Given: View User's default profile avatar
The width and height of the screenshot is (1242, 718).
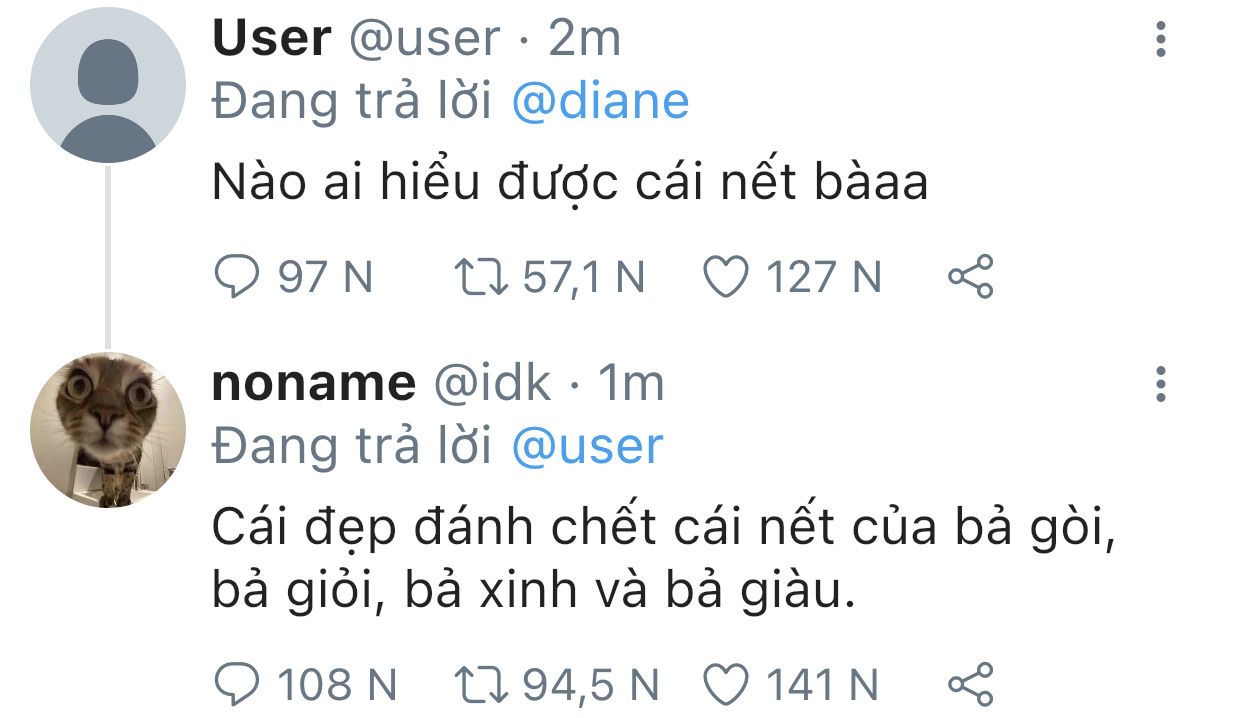Looking at the screenshot, I should coord(108,87).
